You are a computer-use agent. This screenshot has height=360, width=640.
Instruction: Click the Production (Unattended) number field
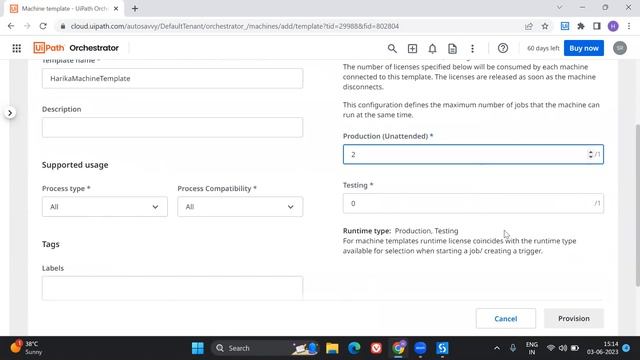click(x=473, y=154)
